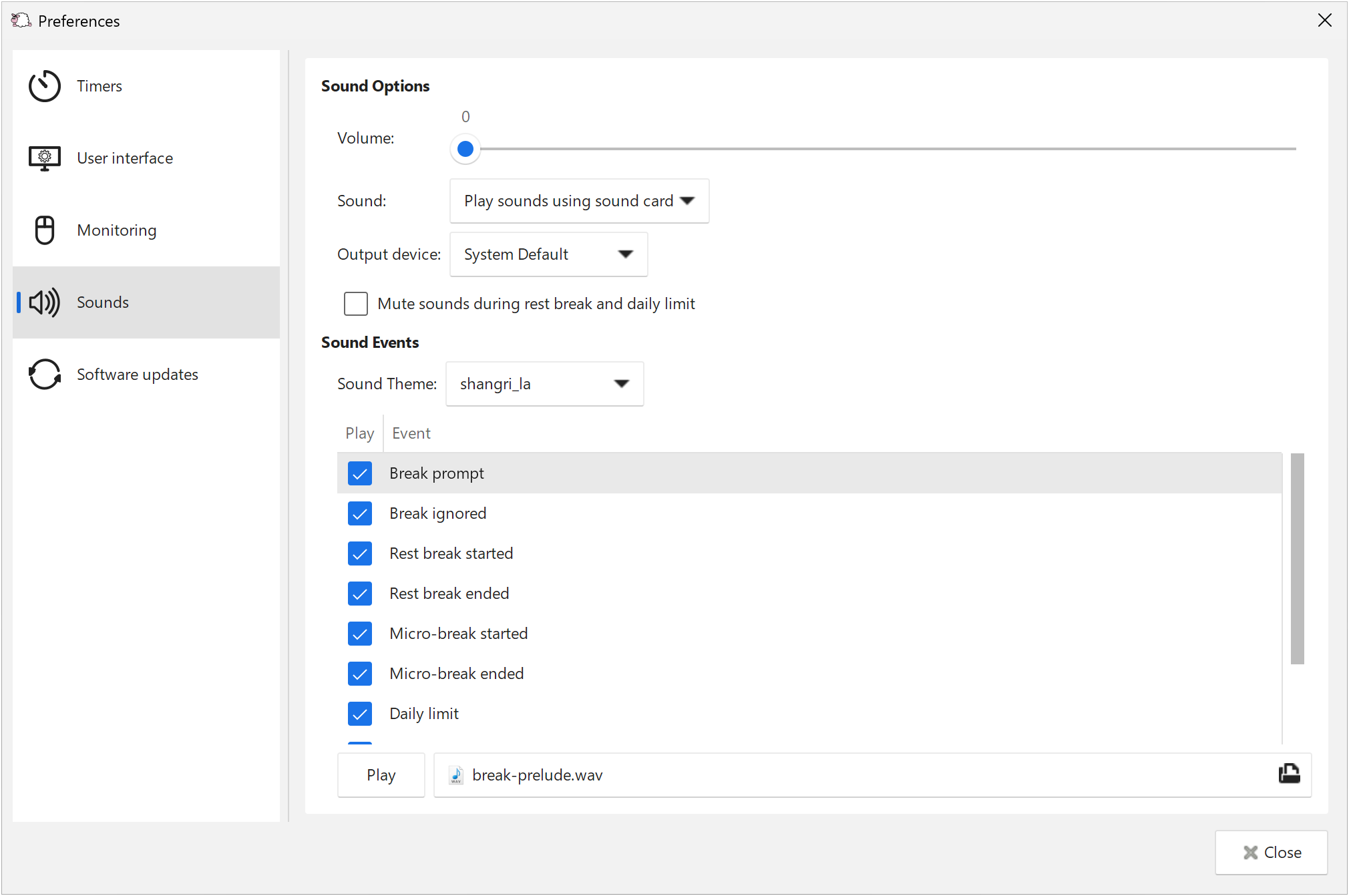Close the Preferences dialog with Close button

(x=1271, y=853)
